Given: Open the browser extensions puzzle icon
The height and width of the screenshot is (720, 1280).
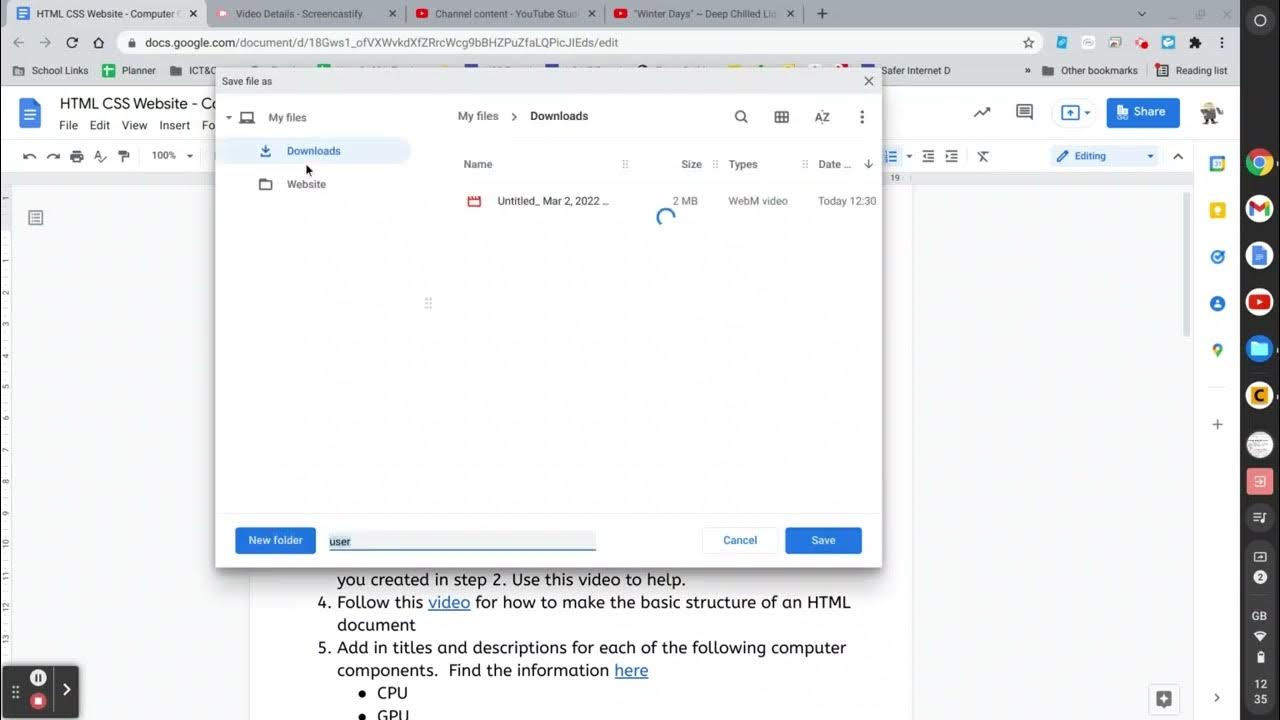Looking at the screenshot, I should 1195,43.
